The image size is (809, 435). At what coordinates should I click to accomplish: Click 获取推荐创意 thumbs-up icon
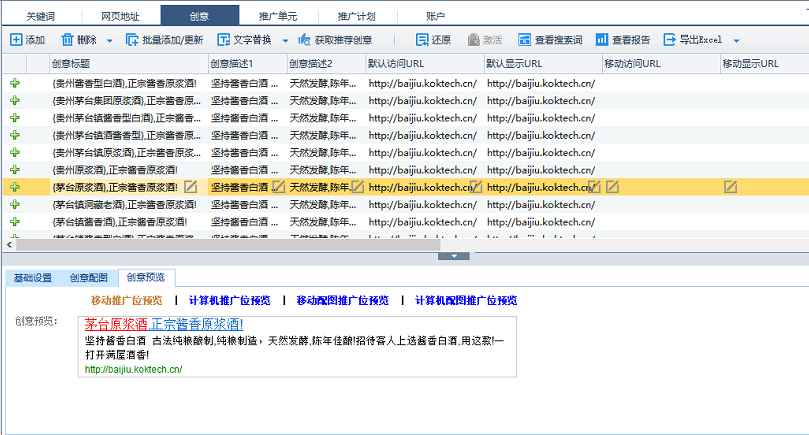point(304,40)
